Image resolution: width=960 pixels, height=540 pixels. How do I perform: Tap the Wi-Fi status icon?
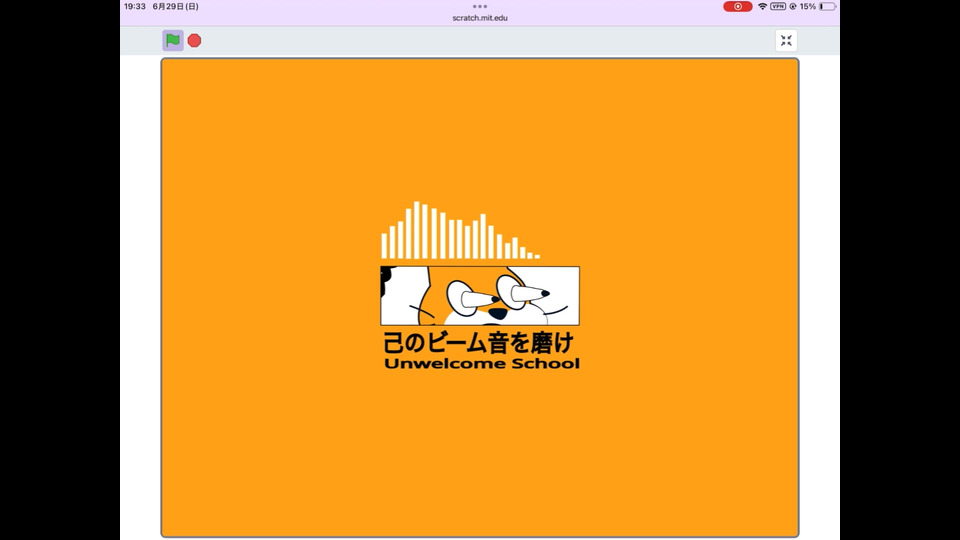tap(762, 6)
